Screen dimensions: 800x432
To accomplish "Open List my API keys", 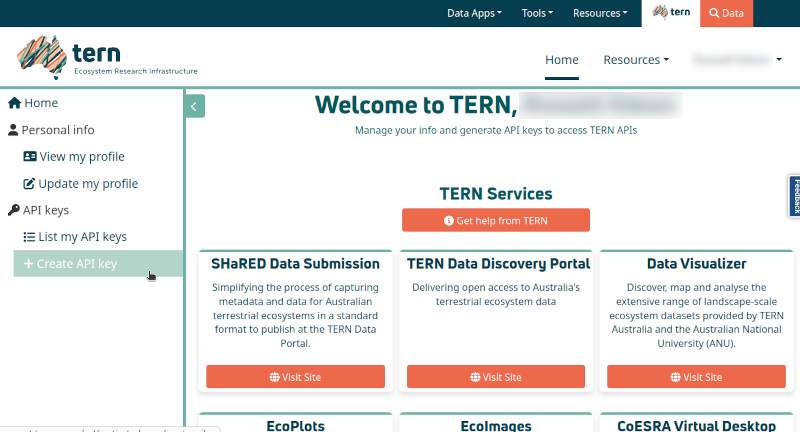I will click(x=75, y=237).
